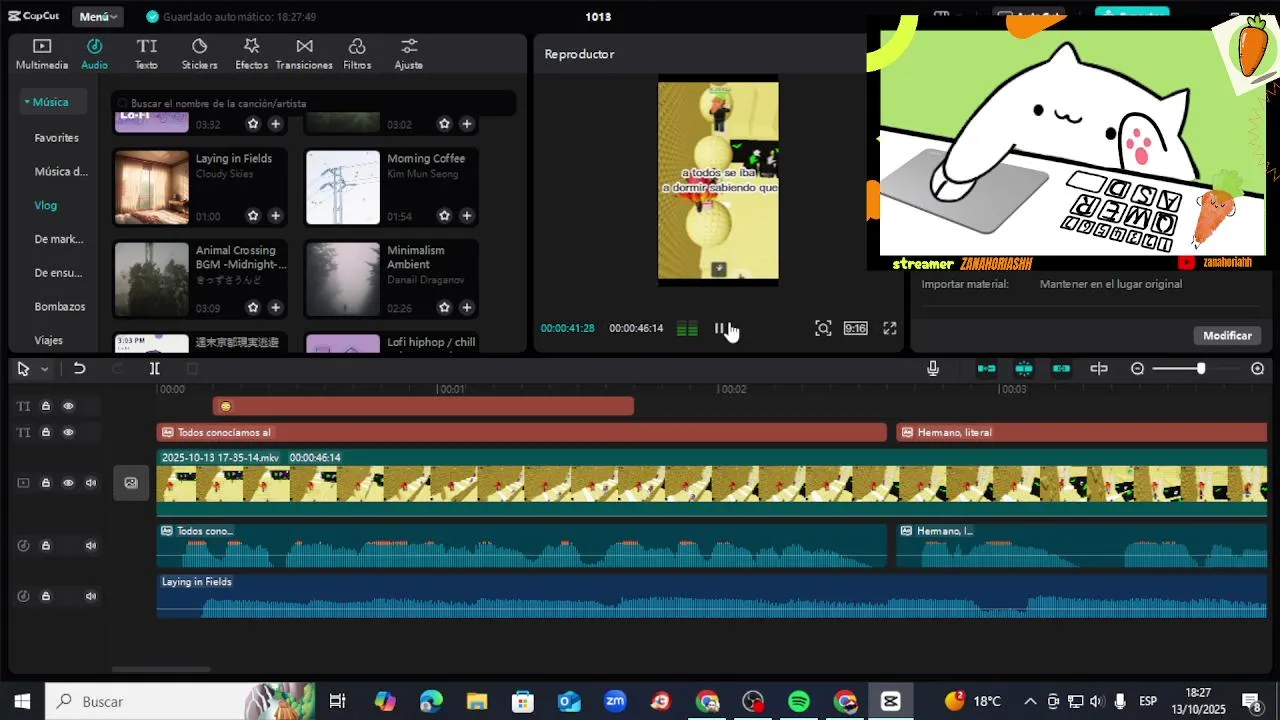Lock the emoji sticker text track

click(46, 406)
